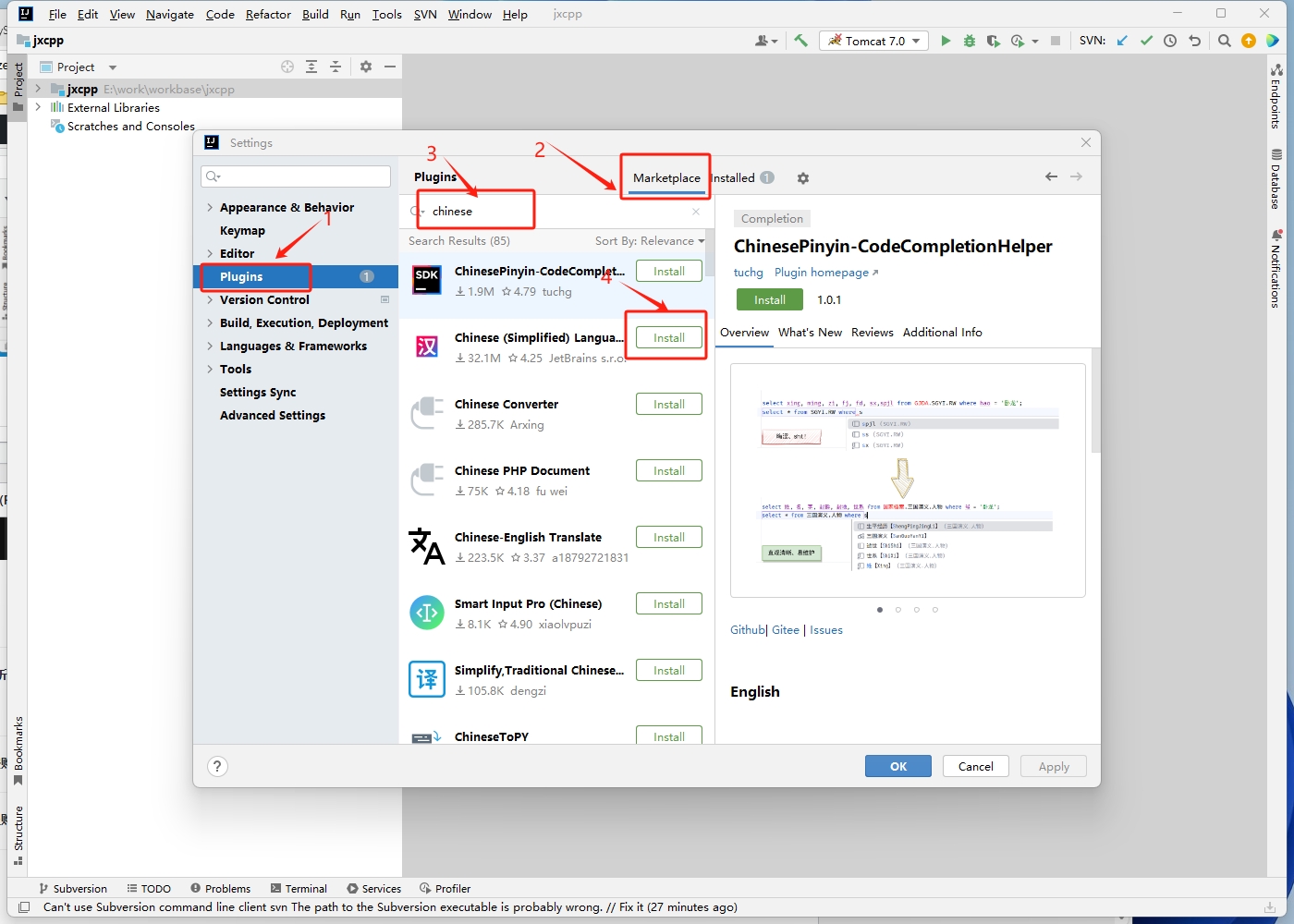Click the help question mark button
The width and height of the screenshot is (1294, 924).
pos(217,766)
